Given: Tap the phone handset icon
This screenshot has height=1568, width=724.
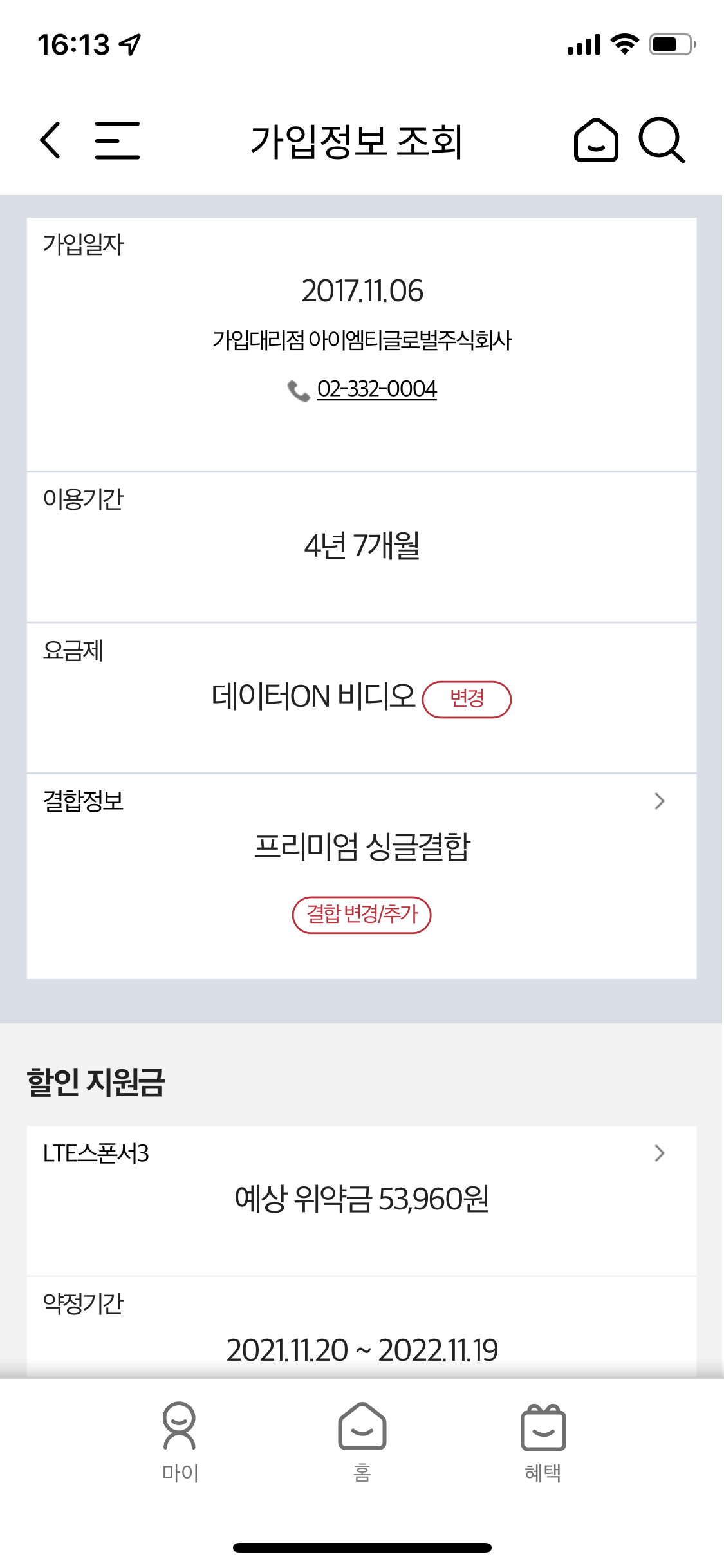Looking at the screenshot, I should (298, 390).
